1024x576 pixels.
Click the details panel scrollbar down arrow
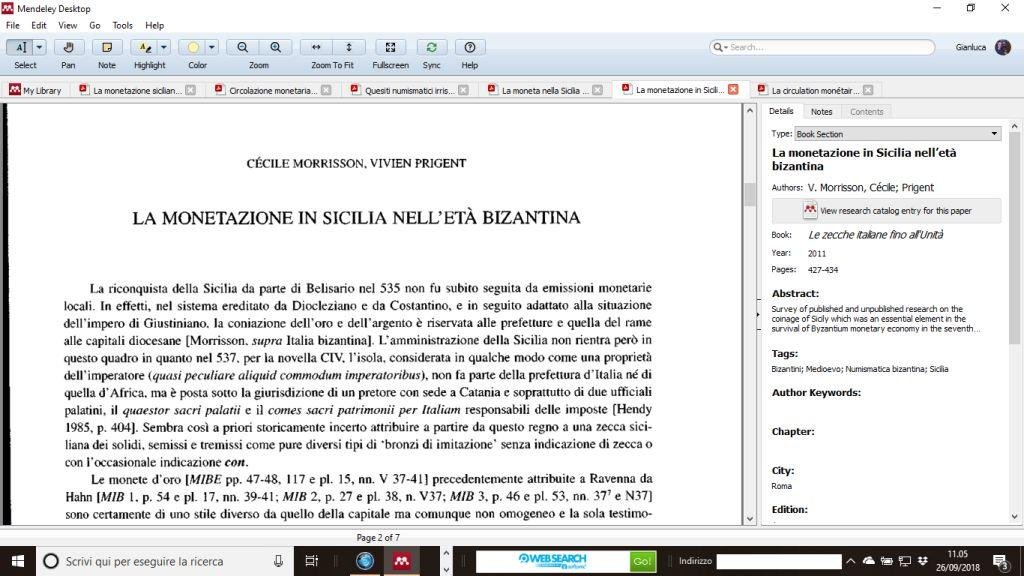tap(1014, 517)
